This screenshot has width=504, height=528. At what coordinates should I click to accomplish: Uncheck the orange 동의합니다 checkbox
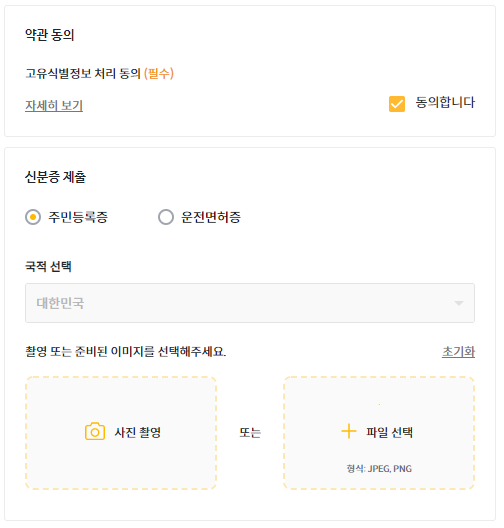[397, 104]
